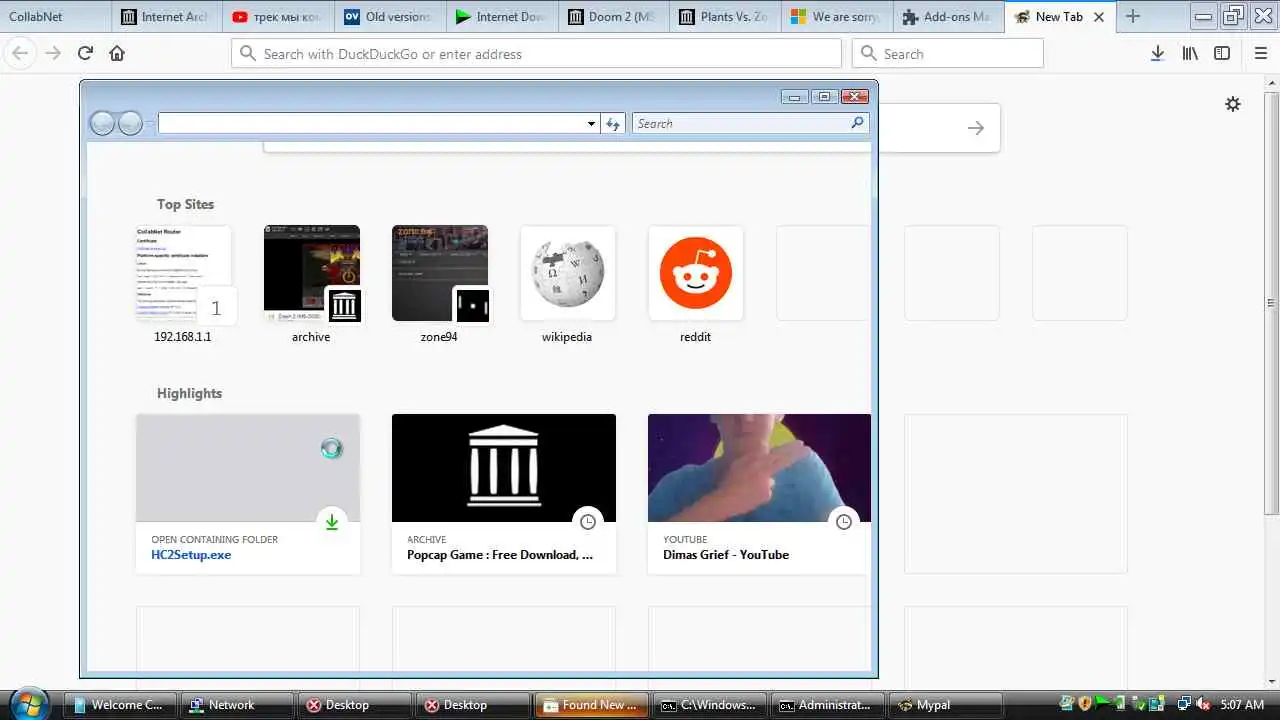Image resolution: width=1280 pixels, height=720 pixels.
Task: Open the reddit top site tile
Action: click(x=695, y=284)
